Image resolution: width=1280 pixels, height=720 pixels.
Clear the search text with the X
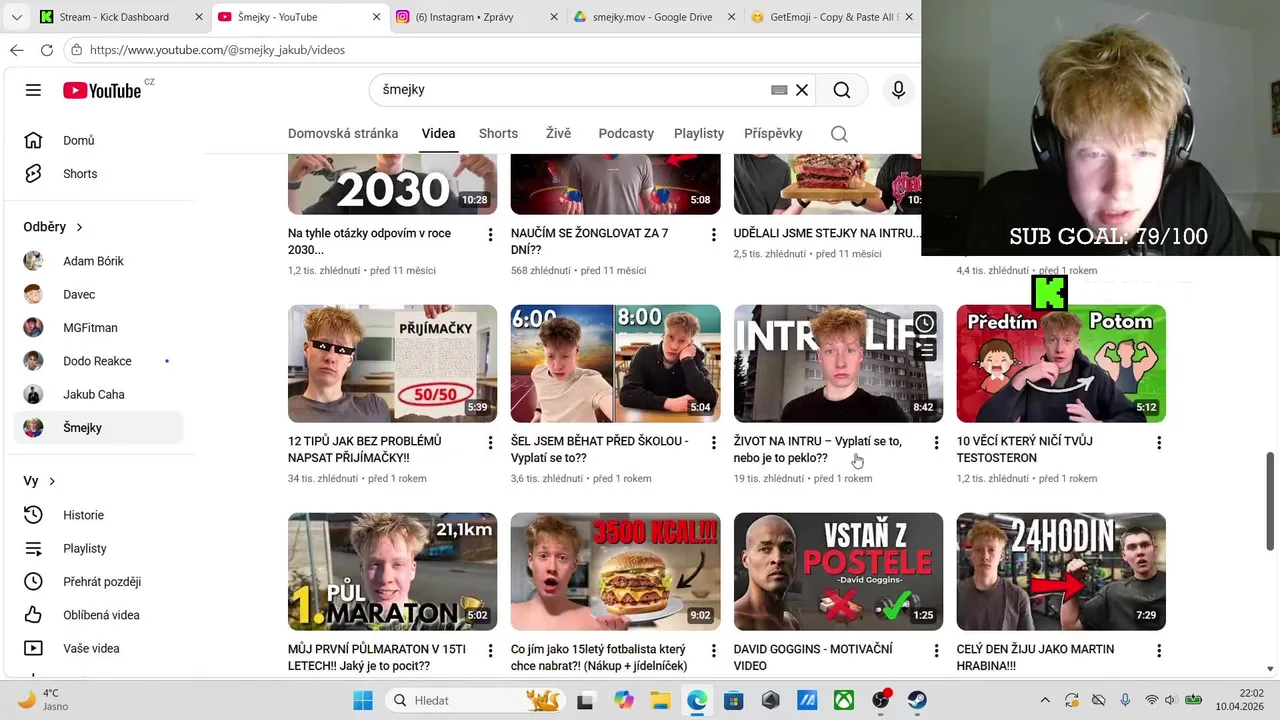click(x=801, y=90)
